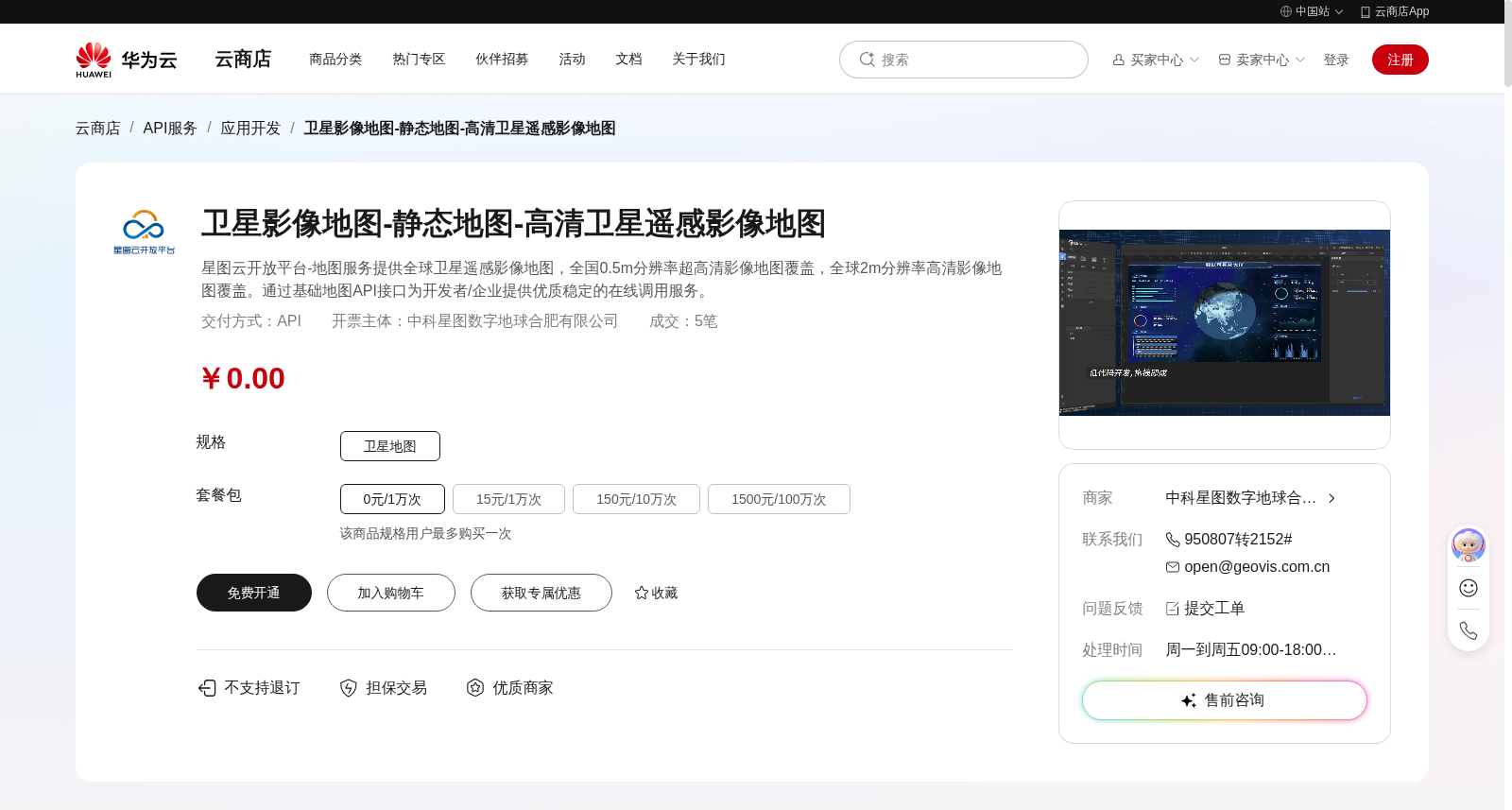Click the phone icon beside 云商店App
The image size is (1512, 810).
click(1366, 11)
